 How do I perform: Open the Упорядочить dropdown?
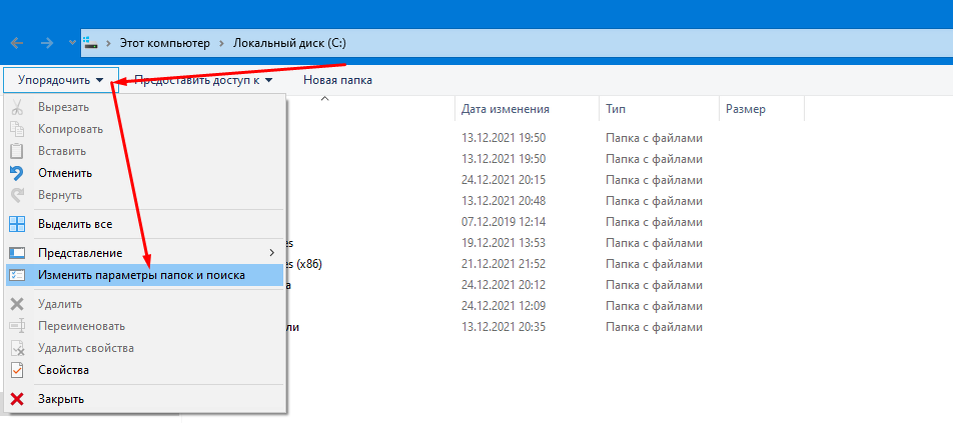pos(60,80)
